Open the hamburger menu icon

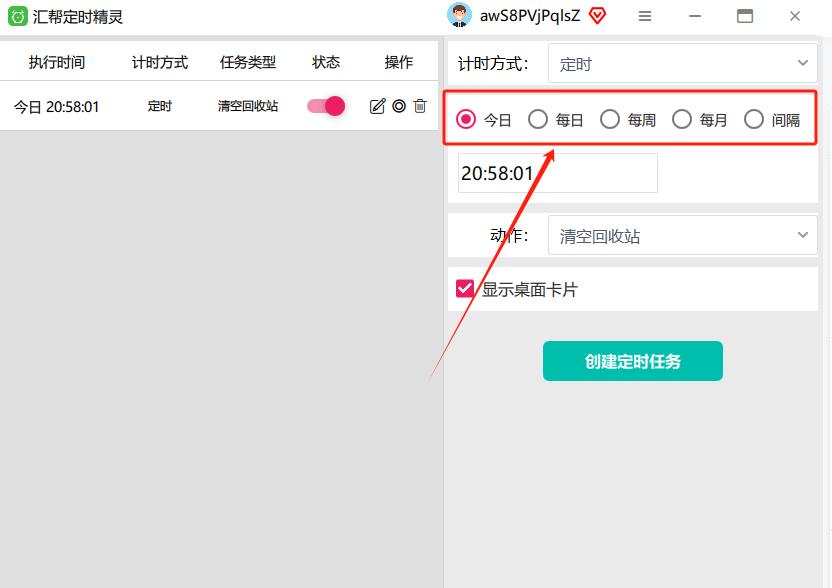pyautogui.click(x=647, y=16)
